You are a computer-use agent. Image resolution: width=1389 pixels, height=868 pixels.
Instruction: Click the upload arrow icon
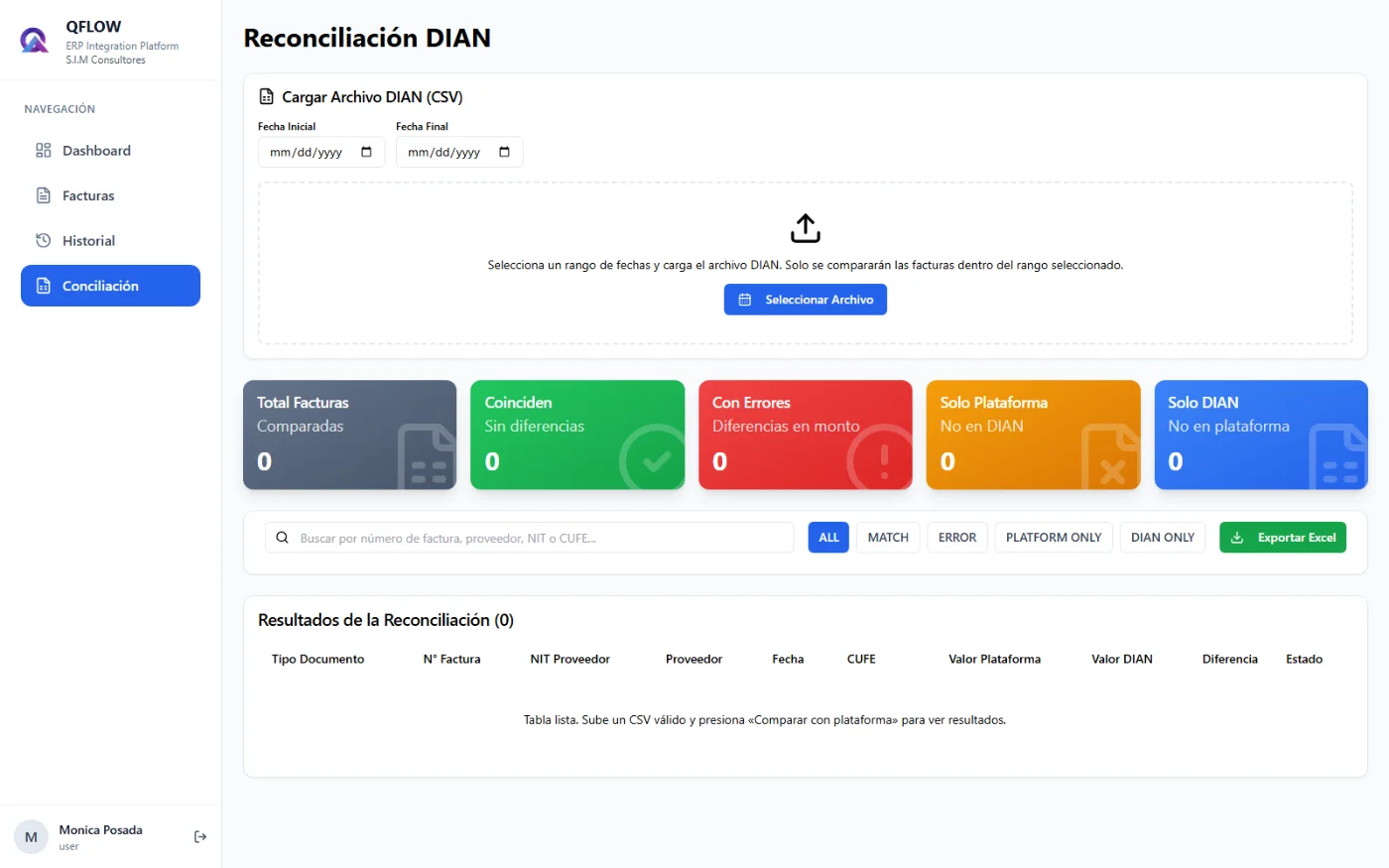click(806, 228)
